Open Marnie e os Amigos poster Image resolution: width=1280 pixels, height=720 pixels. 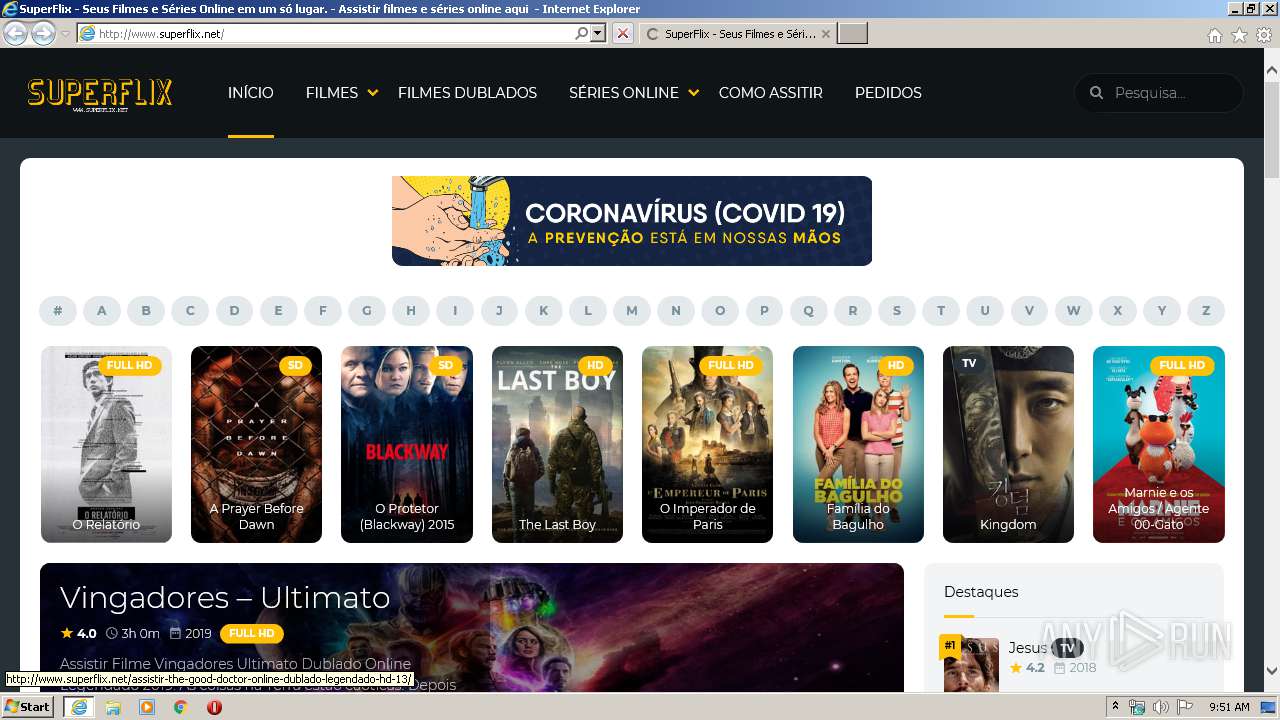[x=1159, y=444]
